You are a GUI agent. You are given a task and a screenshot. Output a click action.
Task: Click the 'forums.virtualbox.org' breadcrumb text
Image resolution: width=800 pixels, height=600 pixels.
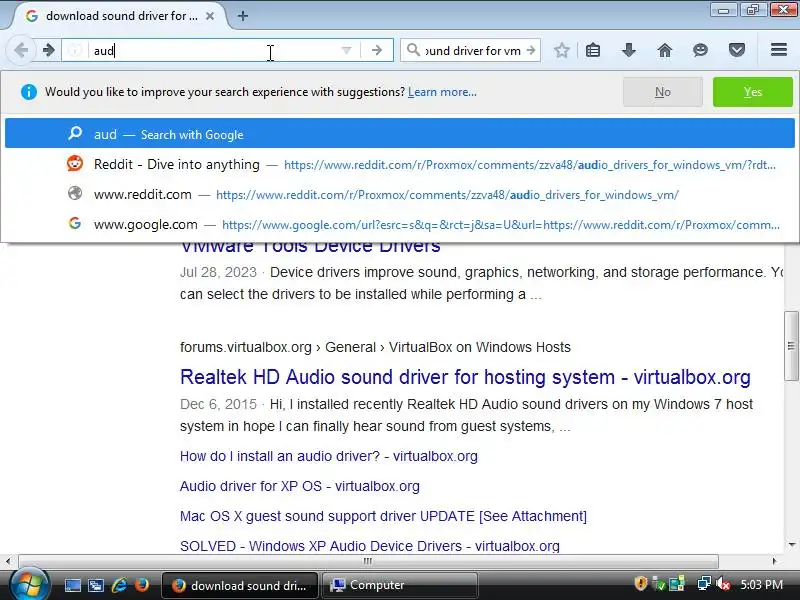click(245, 347)
